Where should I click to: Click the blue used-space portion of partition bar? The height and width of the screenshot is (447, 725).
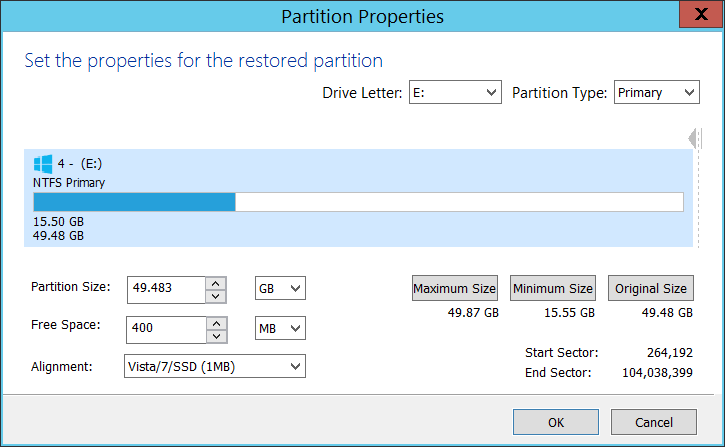(134, 202)
